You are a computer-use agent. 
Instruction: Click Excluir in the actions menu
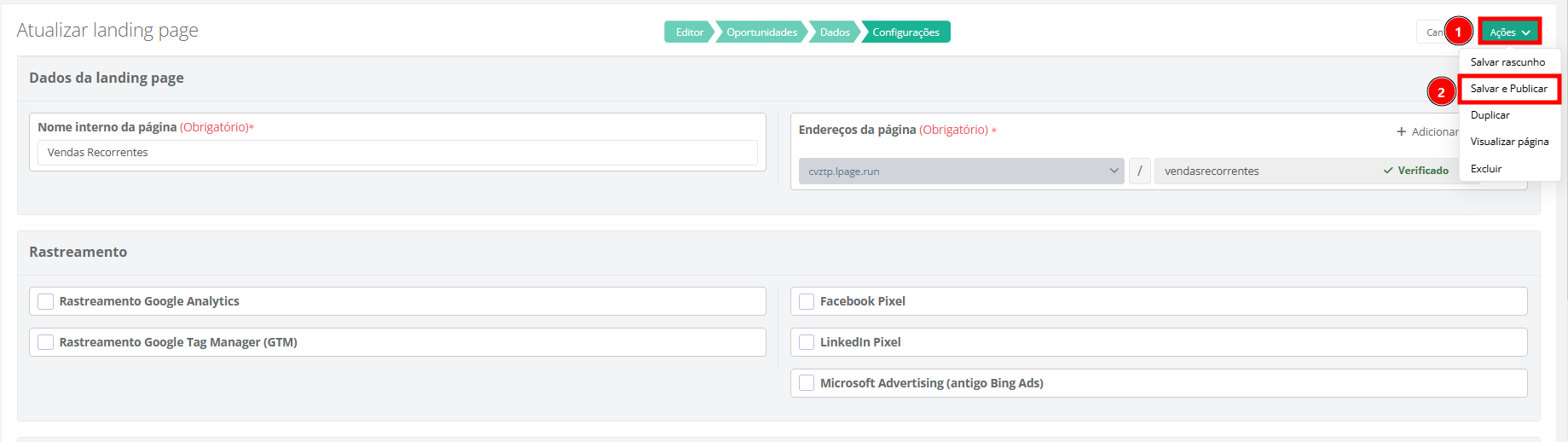tap(1485, 169)
